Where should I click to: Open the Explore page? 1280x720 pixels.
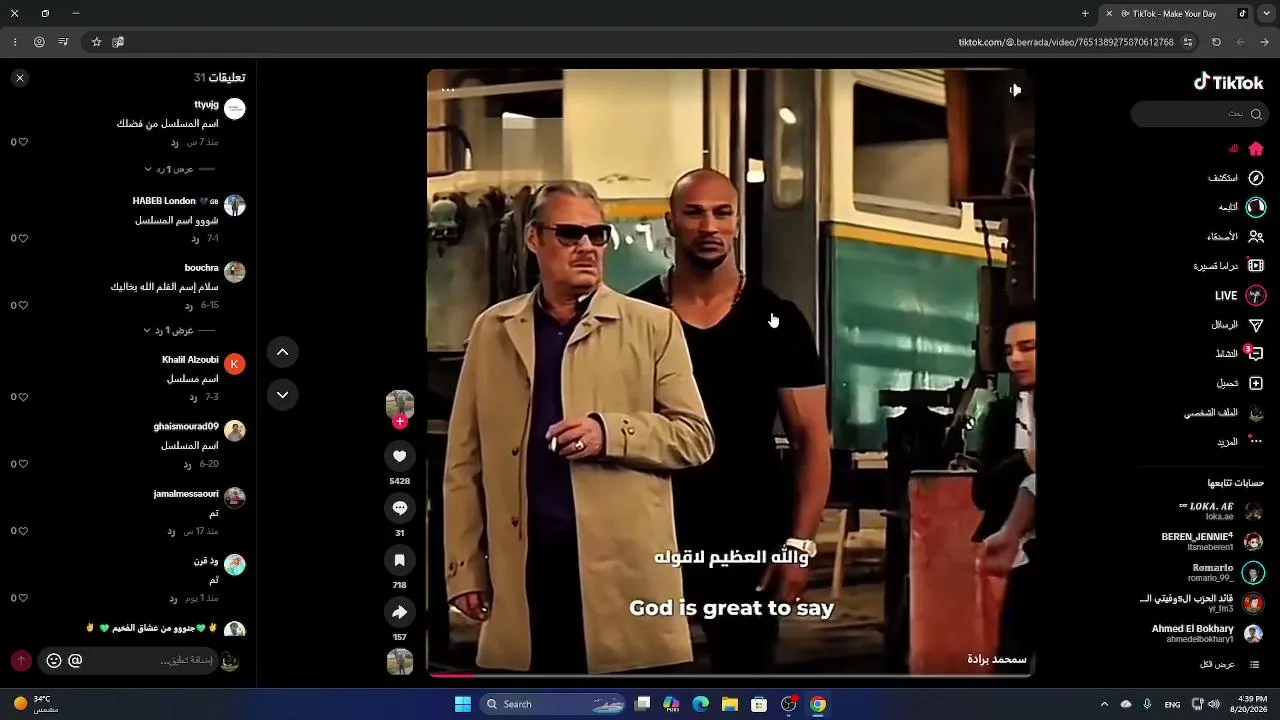[1236, 178]
